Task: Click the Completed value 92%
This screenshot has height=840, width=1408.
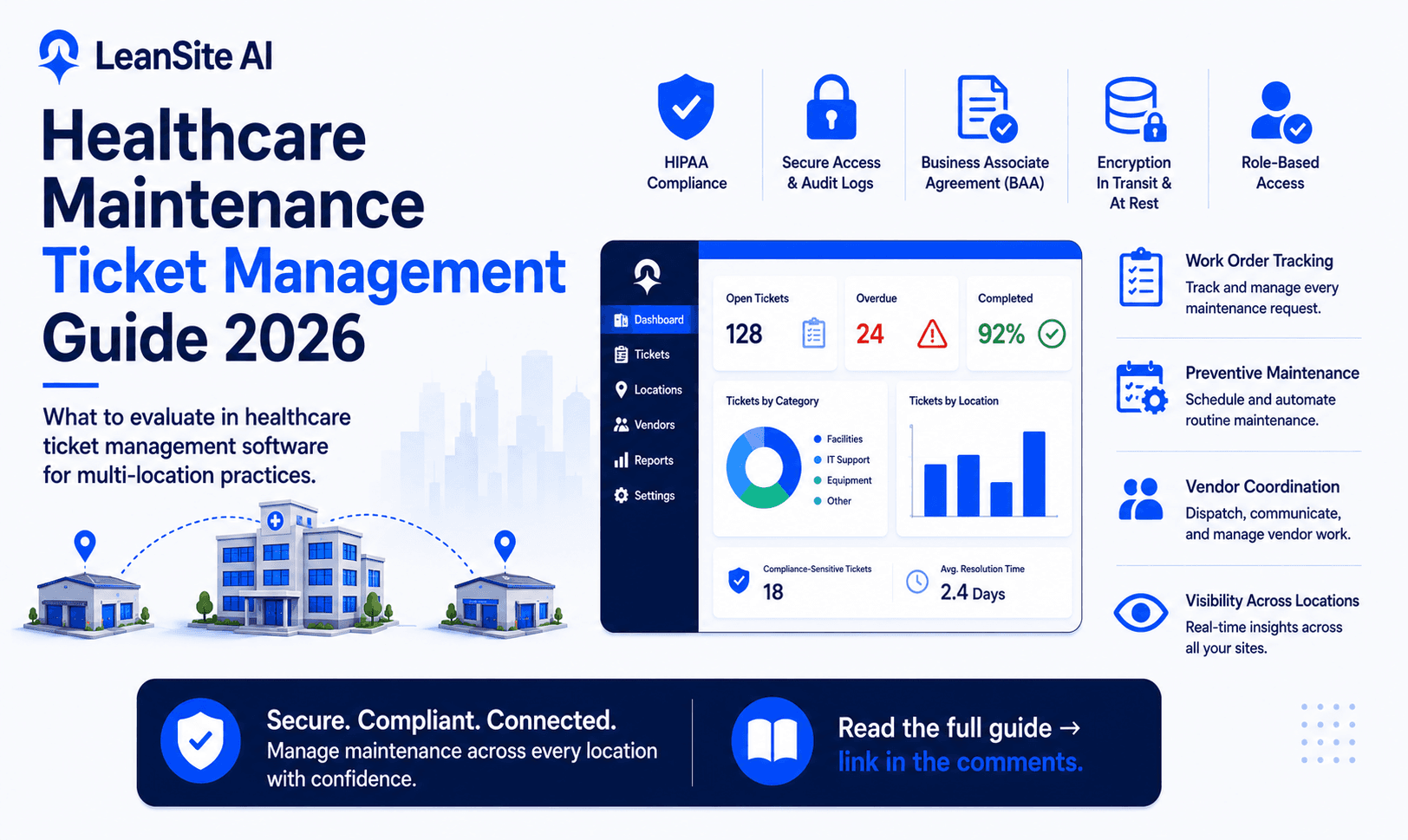Action: point(1001,334)
